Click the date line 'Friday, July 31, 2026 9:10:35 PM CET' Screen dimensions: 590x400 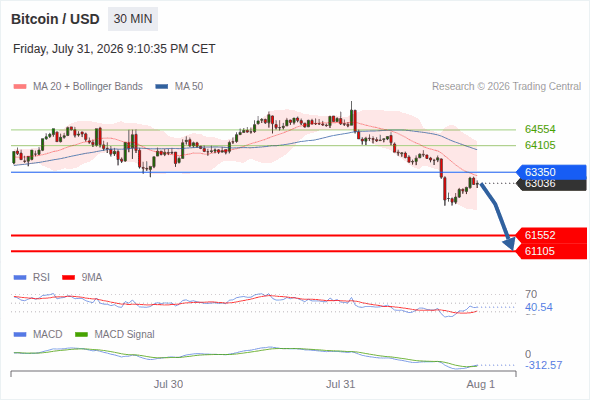(x=114, y=49)
